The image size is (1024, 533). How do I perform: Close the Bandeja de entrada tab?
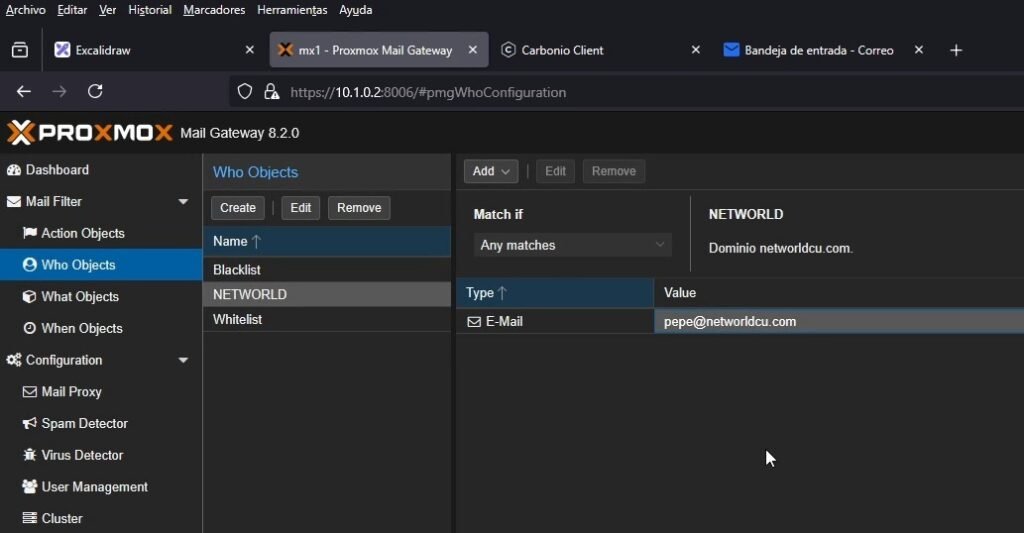(919, 50)
